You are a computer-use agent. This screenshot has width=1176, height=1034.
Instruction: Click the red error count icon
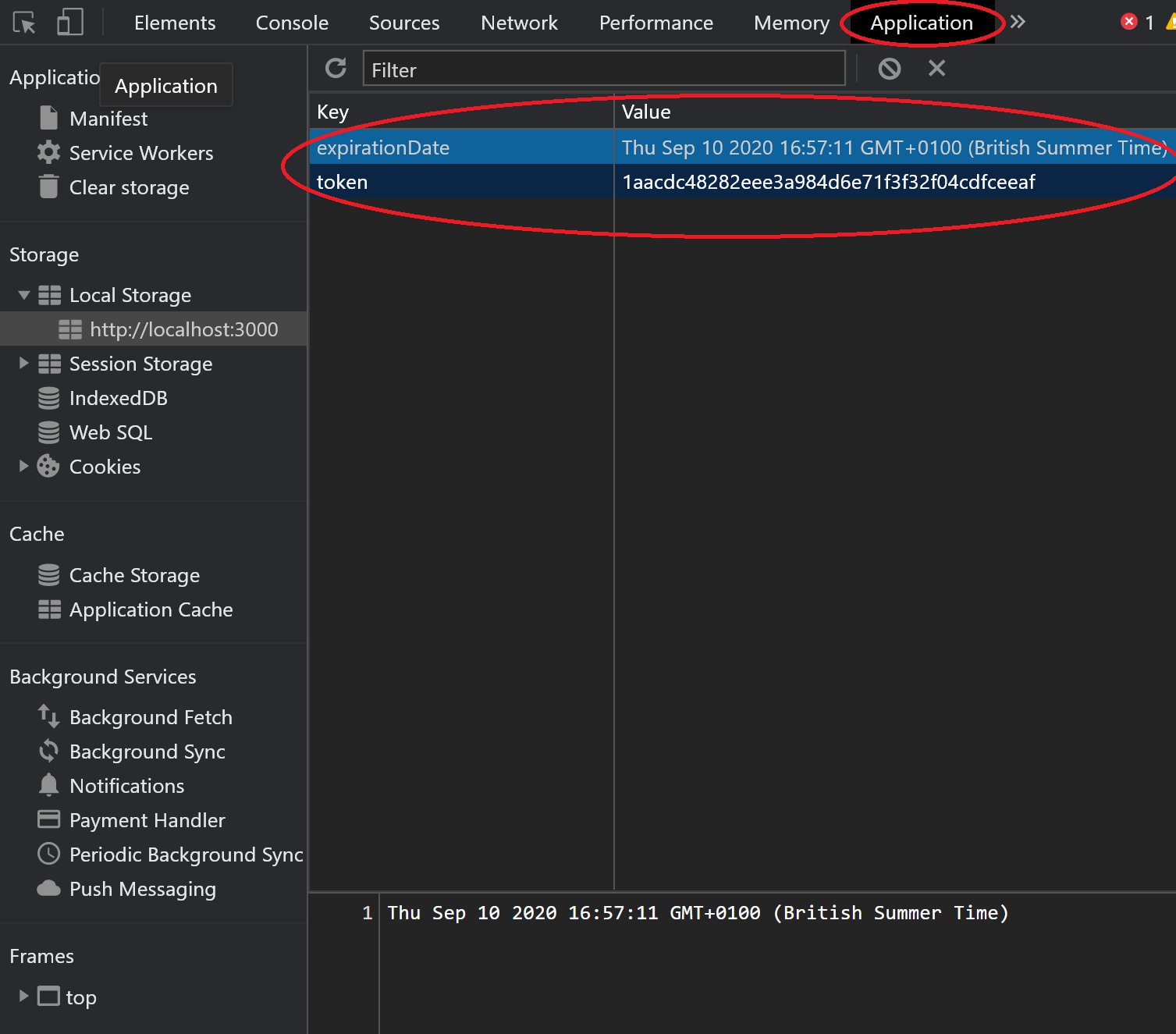tap(1128, 22)
